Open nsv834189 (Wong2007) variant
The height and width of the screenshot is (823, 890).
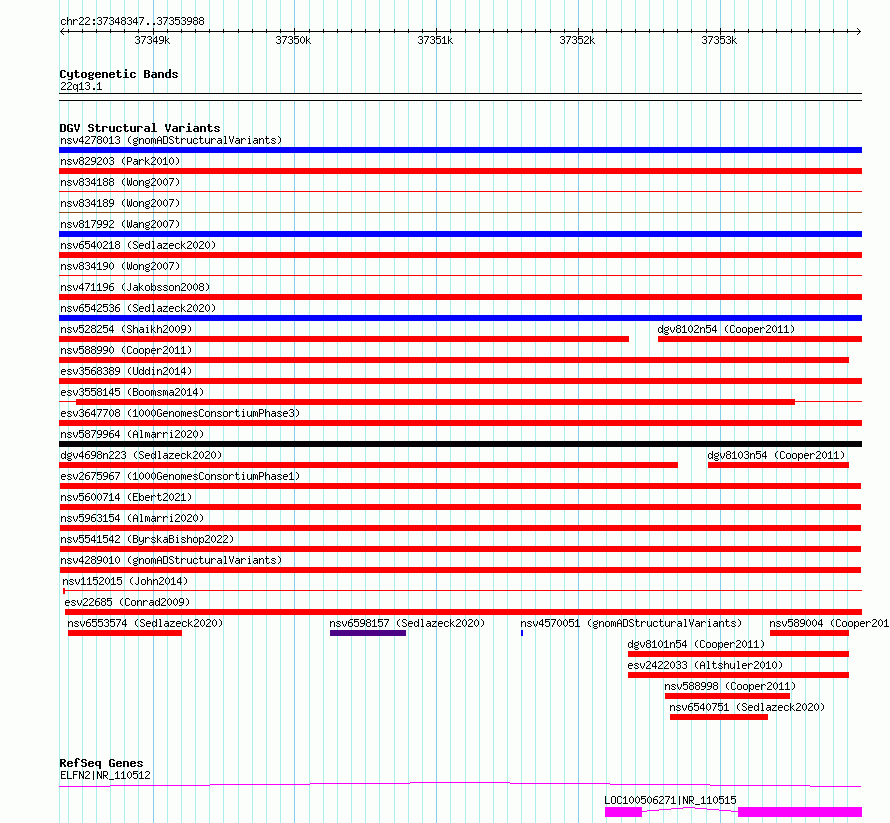pyautogui.click(x=120, y=203)
